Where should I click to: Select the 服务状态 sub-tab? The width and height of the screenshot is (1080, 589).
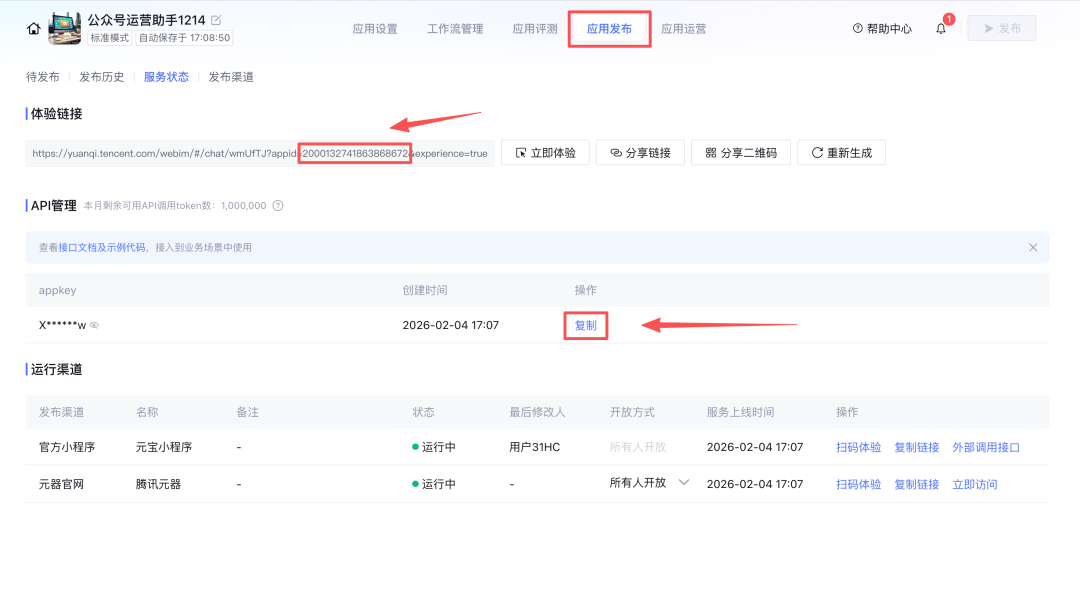[x=166, y=77]
